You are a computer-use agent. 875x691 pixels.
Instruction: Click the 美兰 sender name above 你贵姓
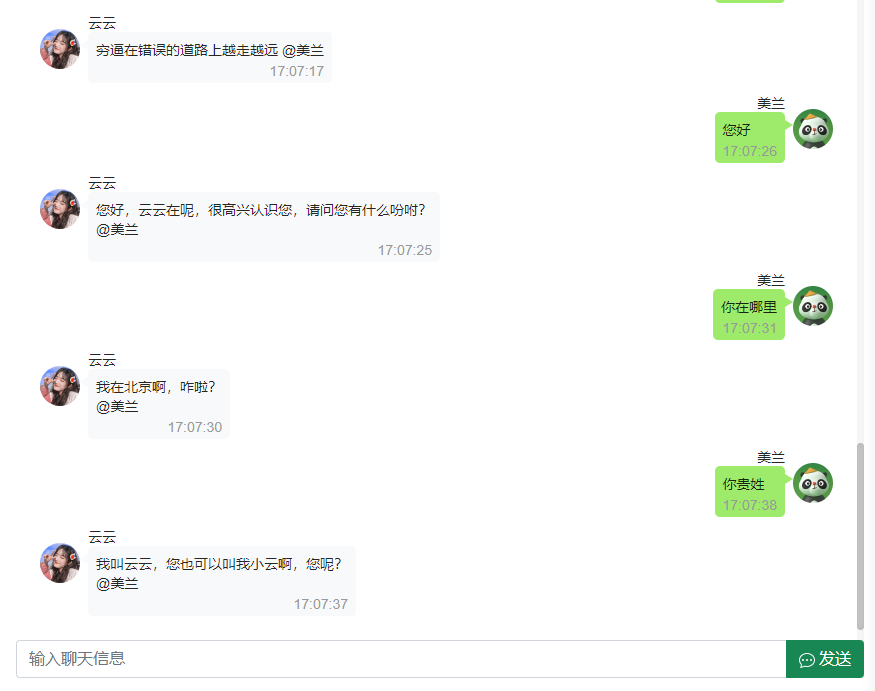click(x=771, y=457)
